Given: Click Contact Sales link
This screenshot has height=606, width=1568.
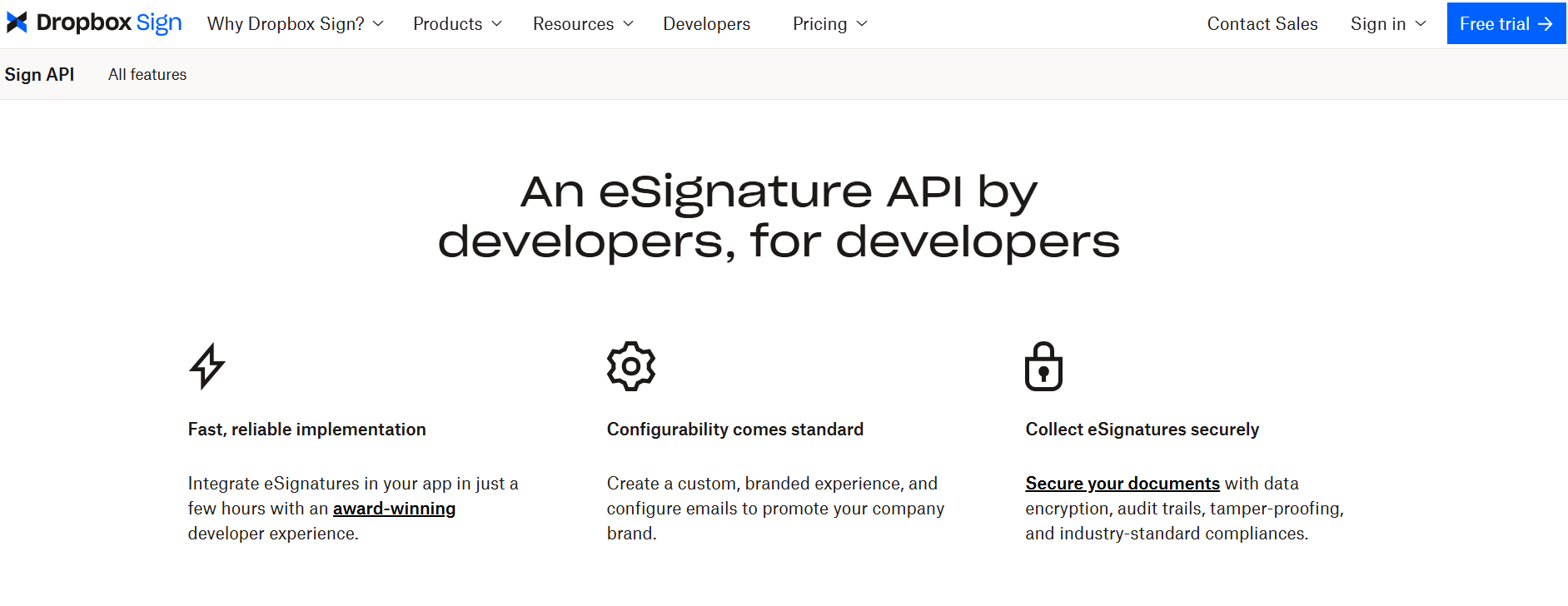Looking at the screenshot, I should click(1262, 24).
